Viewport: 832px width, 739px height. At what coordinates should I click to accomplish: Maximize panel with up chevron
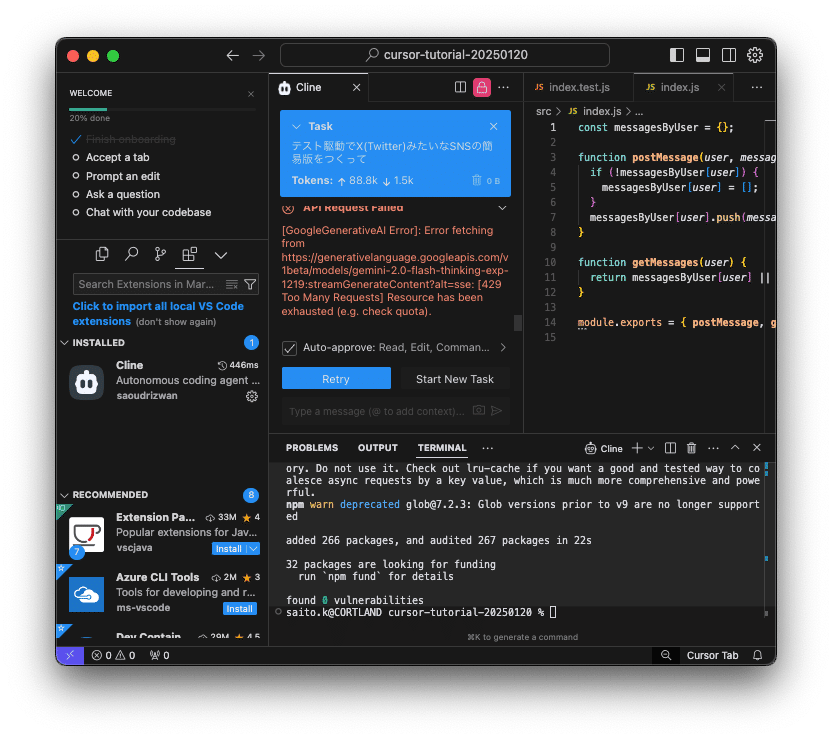[x=735, y=448]
